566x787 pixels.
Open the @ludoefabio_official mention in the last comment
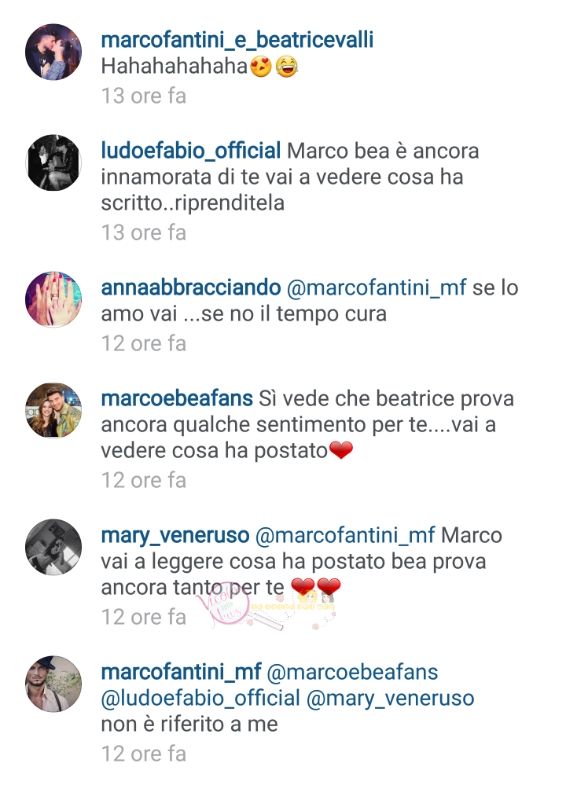[x=201, y=699]
